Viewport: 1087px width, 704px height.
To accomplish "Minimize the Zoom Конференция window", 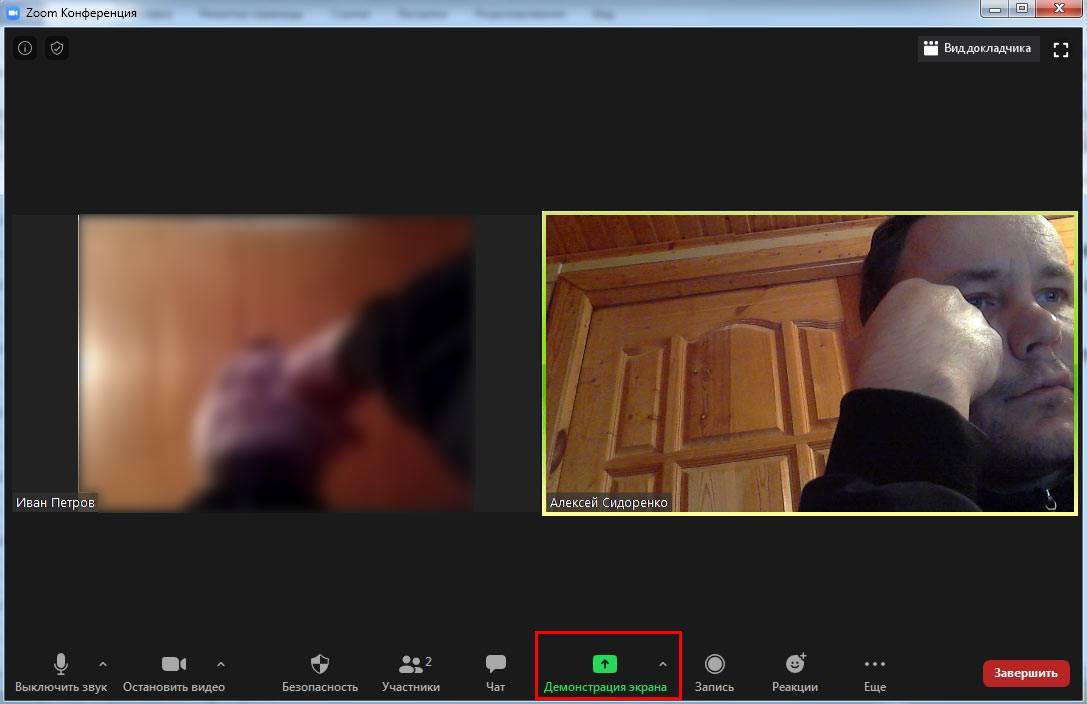I will pyautogui.click(x=995, y=9).
